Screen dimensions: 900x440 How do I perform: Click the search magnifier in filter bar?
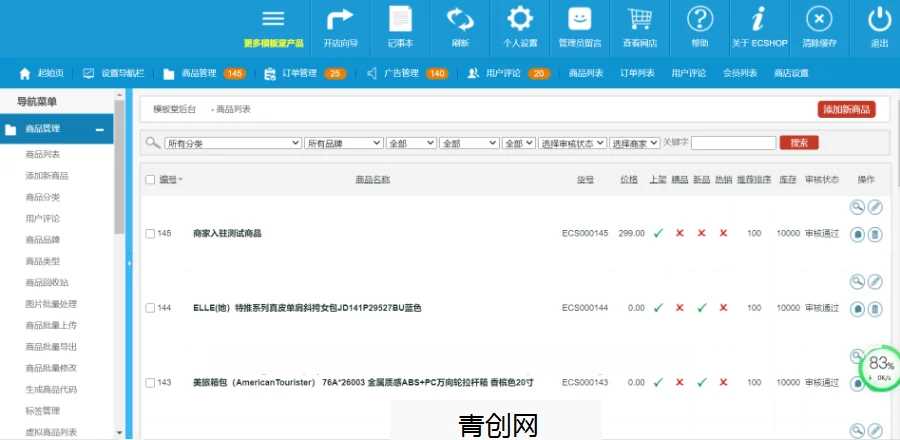[153, 143]
